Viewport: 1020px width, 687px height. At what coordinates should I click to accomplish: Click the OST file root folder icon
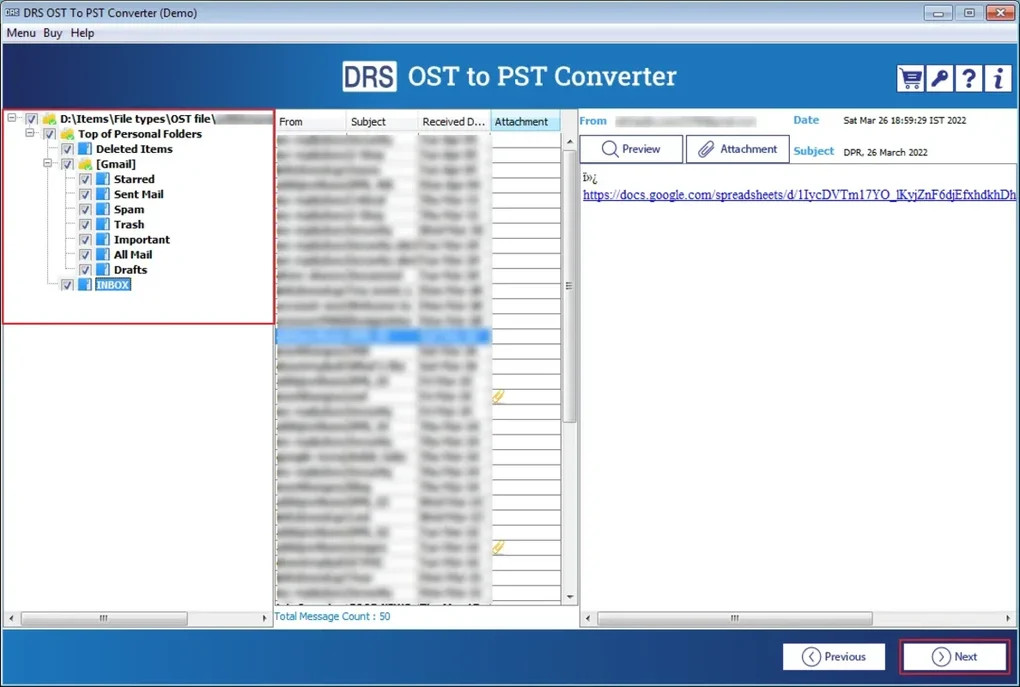pyautogui.click(x=49, y=119)
